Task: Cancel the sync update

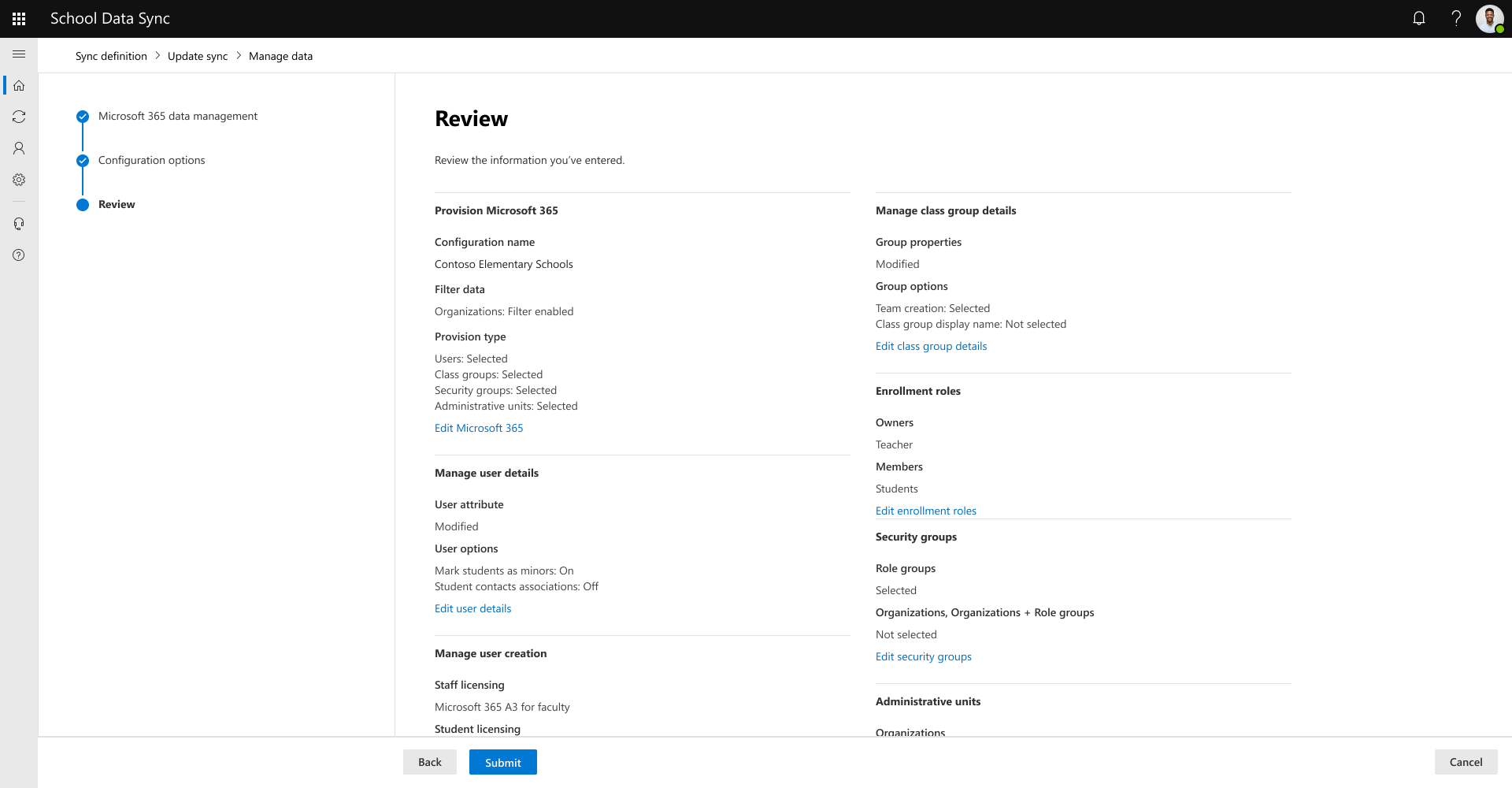Action: pyautogui.click(x=1466, y=762)
